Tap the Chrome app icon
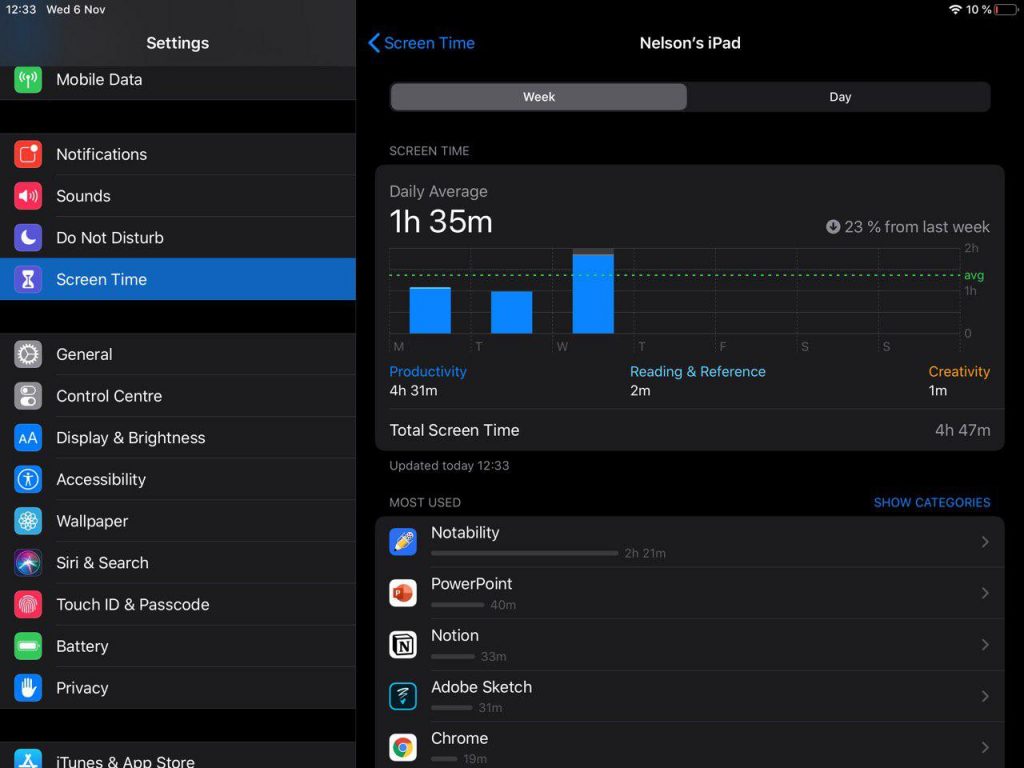The width and height of the screenshot is (1024, 768). pyautogui.click(x=403, y=747)
